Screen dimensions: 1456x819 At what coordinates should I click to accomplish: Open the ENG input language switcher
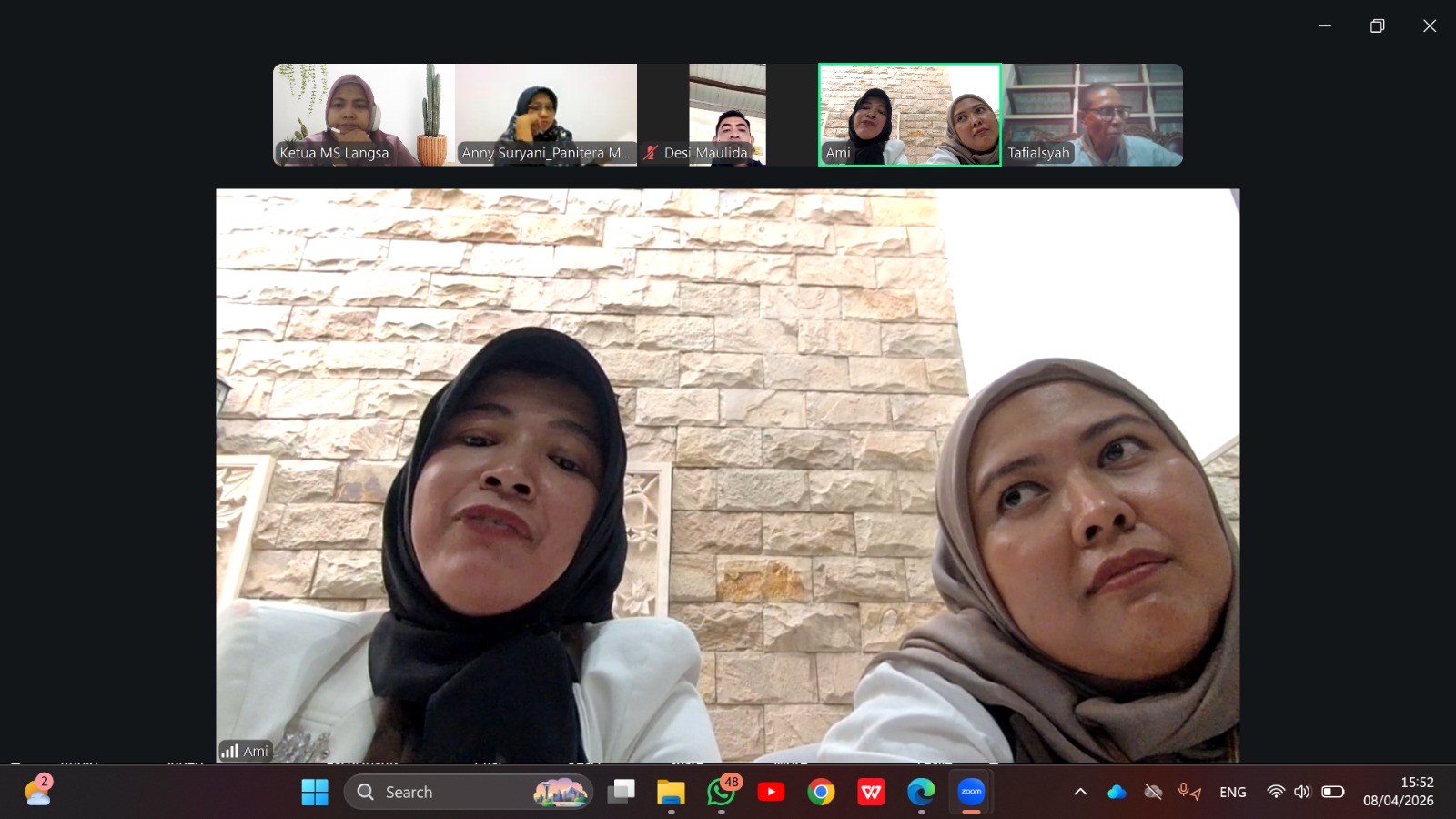point(1232,792)
